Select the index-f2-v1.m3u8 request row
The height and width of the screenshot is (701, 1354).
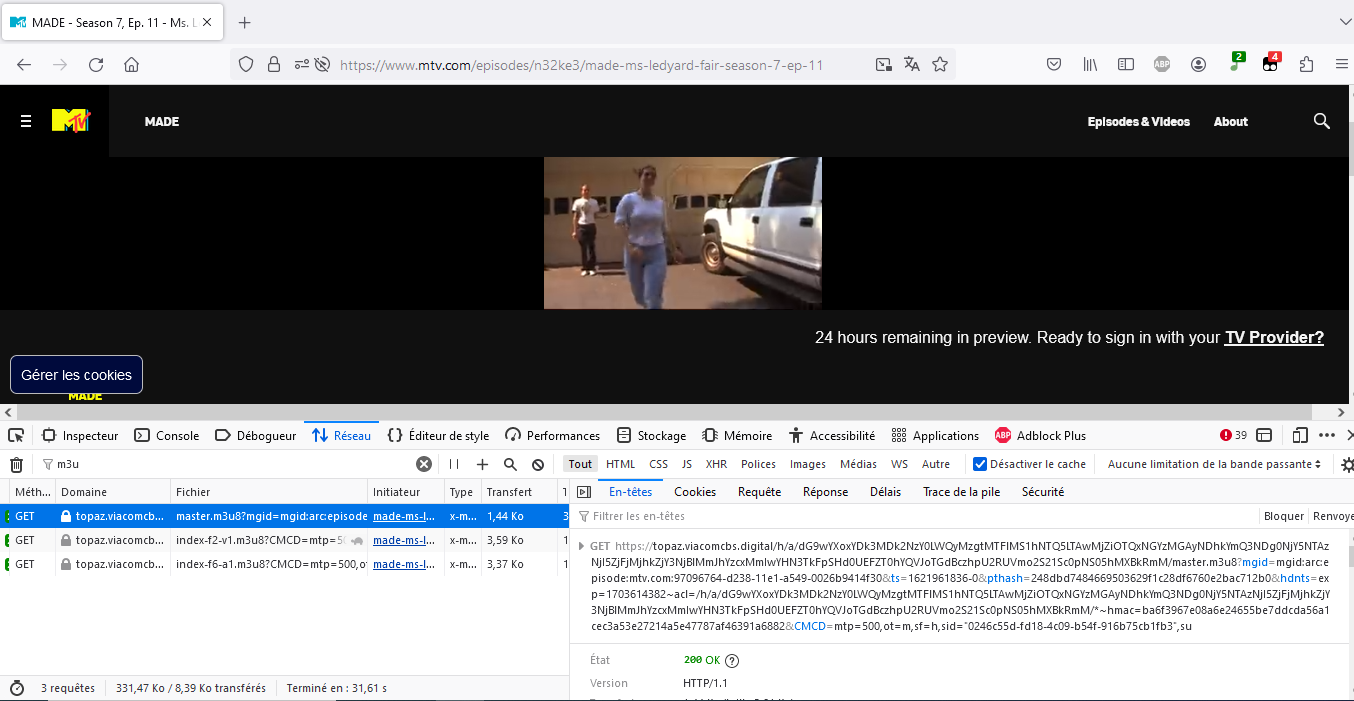(260, 540)
